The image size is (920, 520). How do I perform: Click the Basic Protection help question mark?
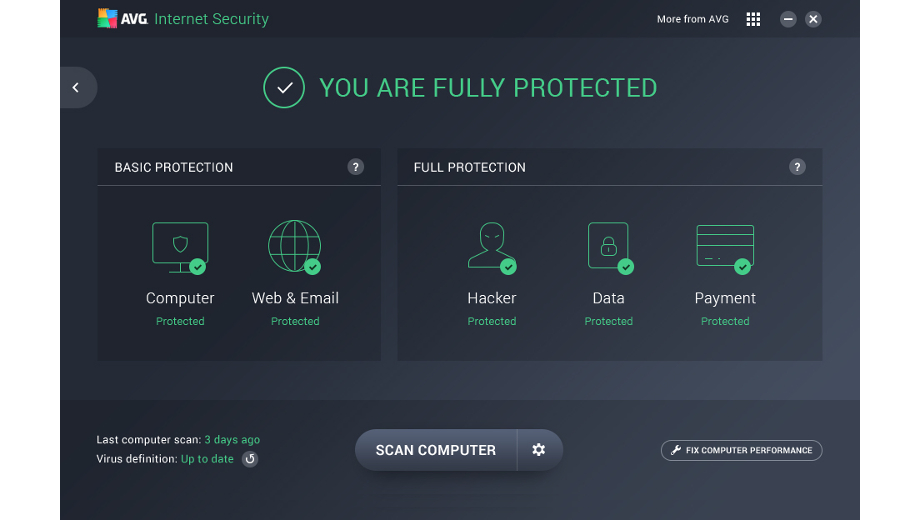[355, 167]
